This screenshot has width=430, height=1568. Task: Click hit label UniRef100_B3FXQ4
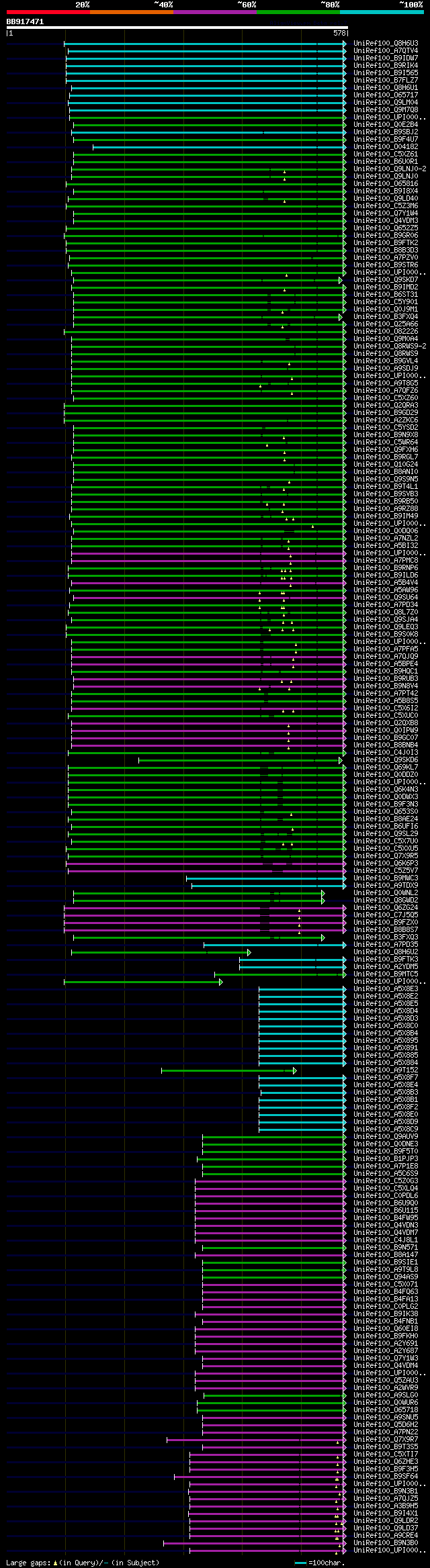pos(386,316)
